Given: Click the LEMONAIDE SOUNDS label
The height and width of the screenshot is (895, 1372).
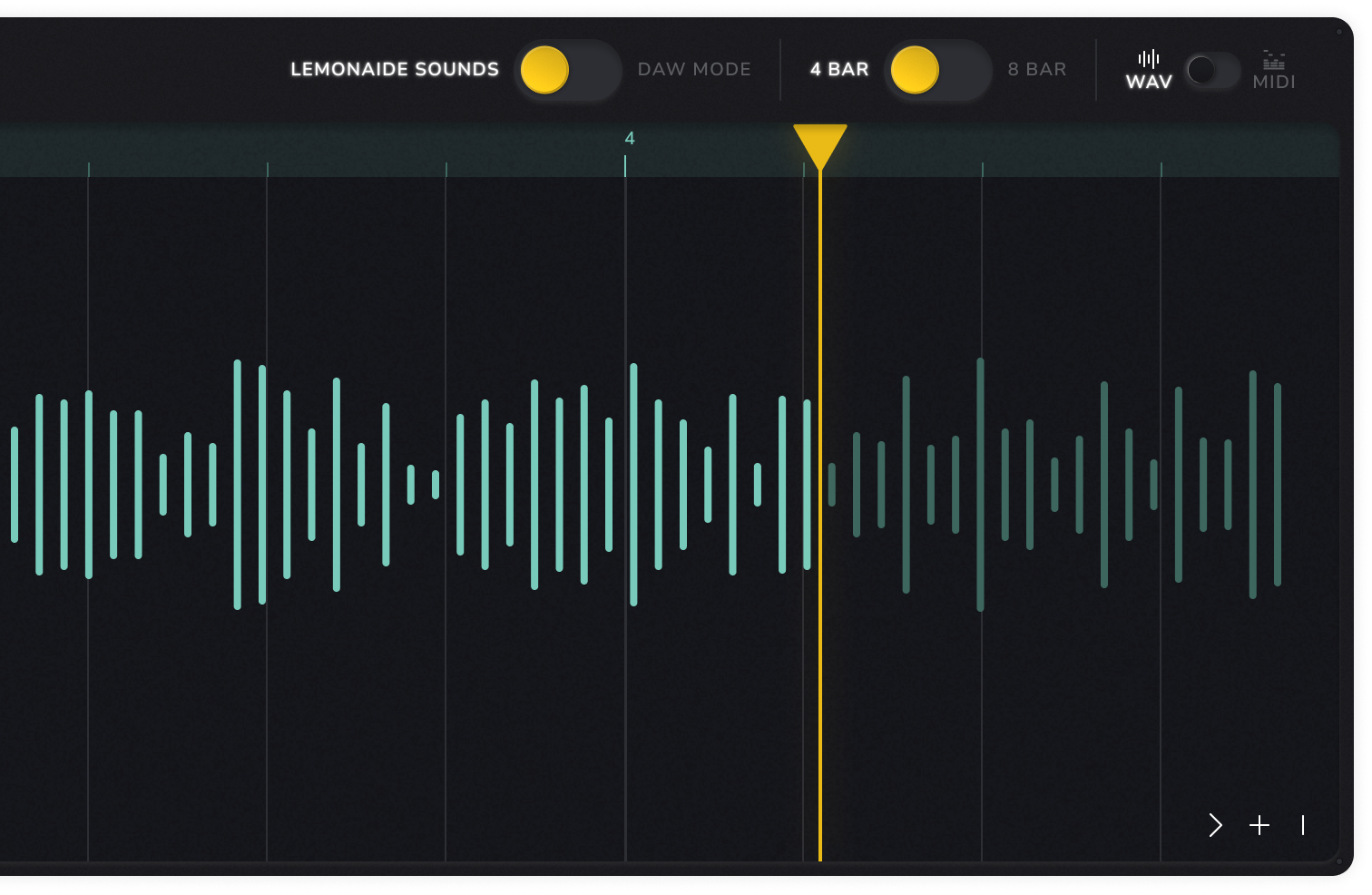Looking at the screenshot, I should [x=395, y=69].
